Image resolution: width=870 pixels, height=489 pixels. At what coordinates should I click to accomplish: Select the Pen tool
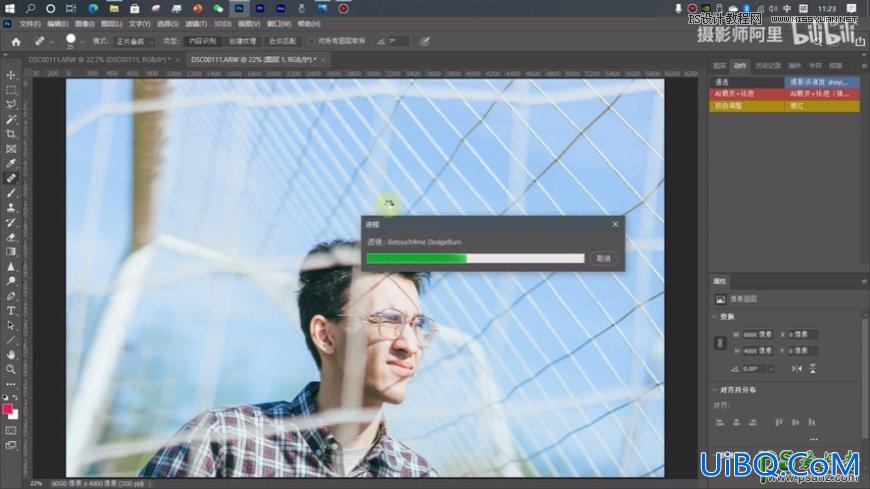pyautogui.click(x=11, y=296)
